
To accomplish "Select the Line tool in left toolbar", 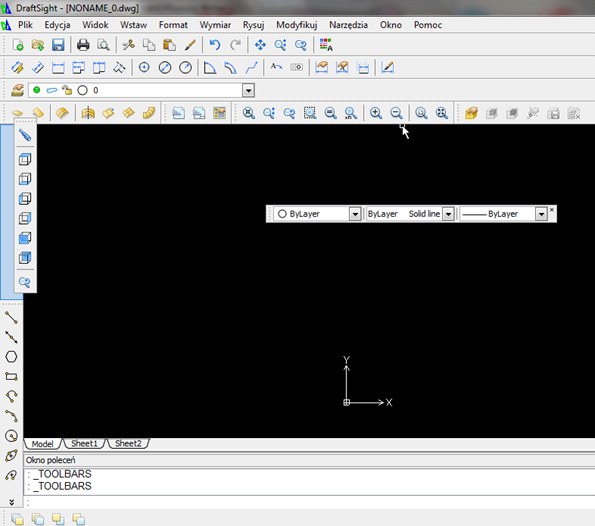I will point(11,317).
